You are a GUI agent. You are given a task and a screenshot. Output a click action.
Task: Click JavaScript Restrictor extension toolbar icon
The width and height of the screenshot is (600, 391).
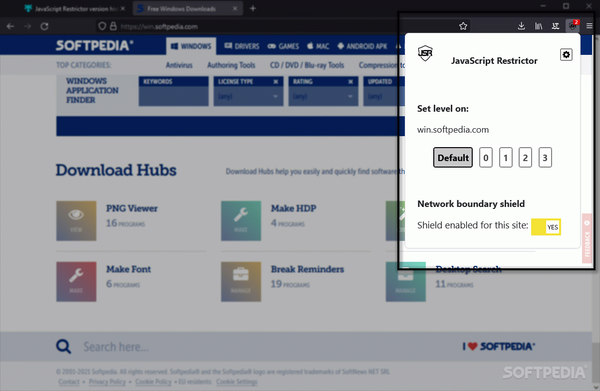[x=573, y=26]
